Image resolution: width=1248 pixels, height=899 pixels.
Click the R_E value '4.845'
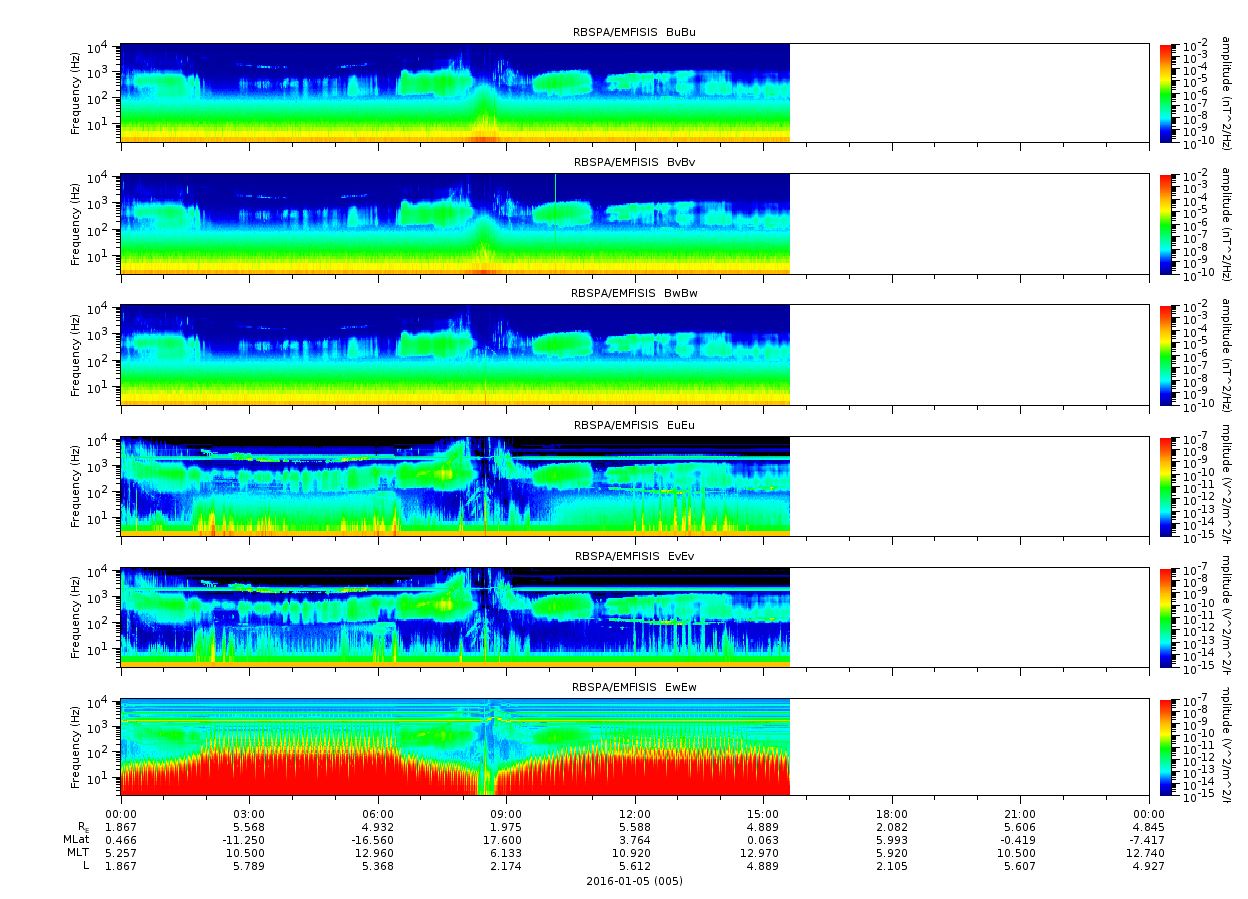tap(1148, 826)
